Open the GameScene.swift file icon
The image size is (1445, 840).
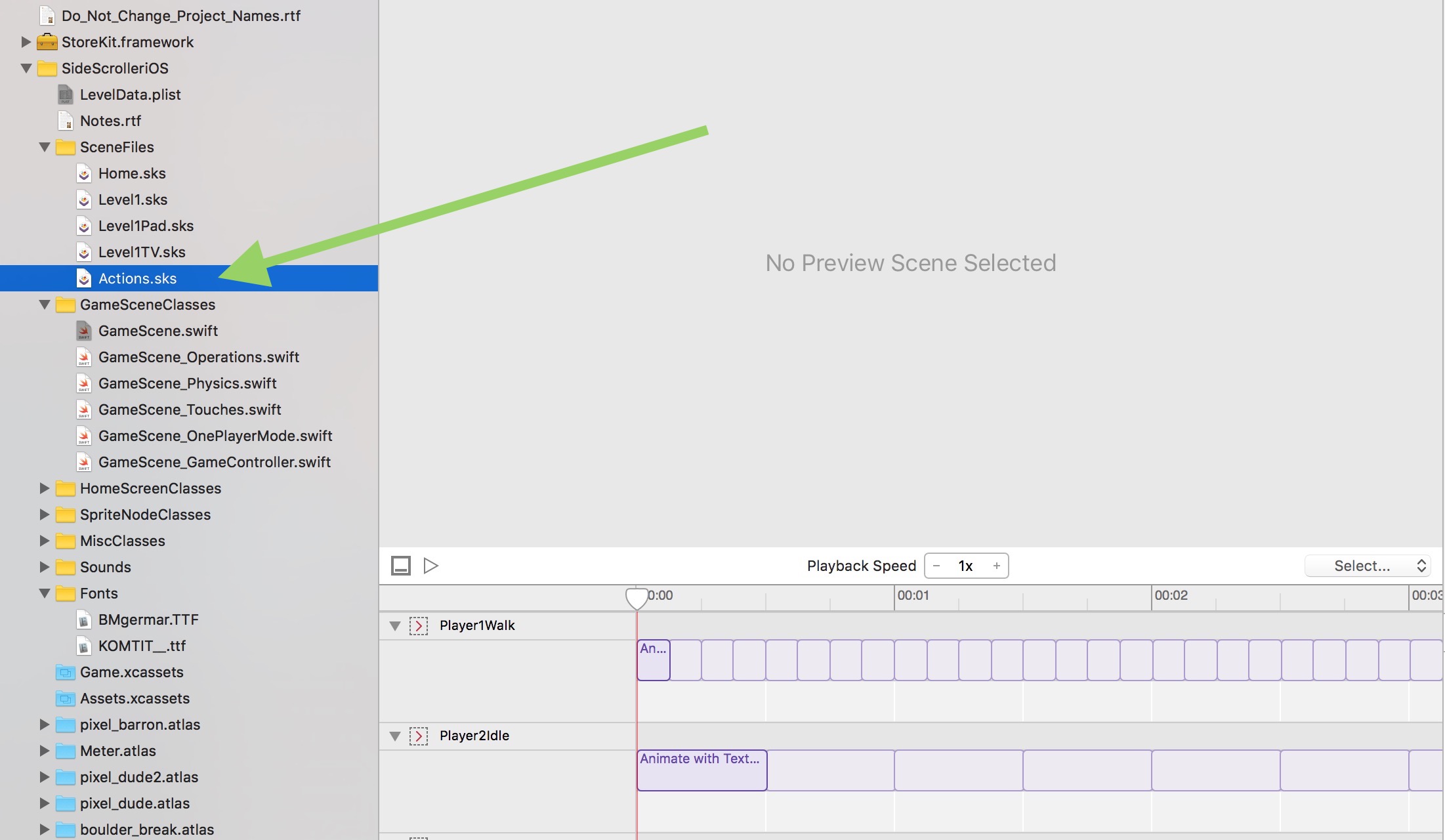84,331
